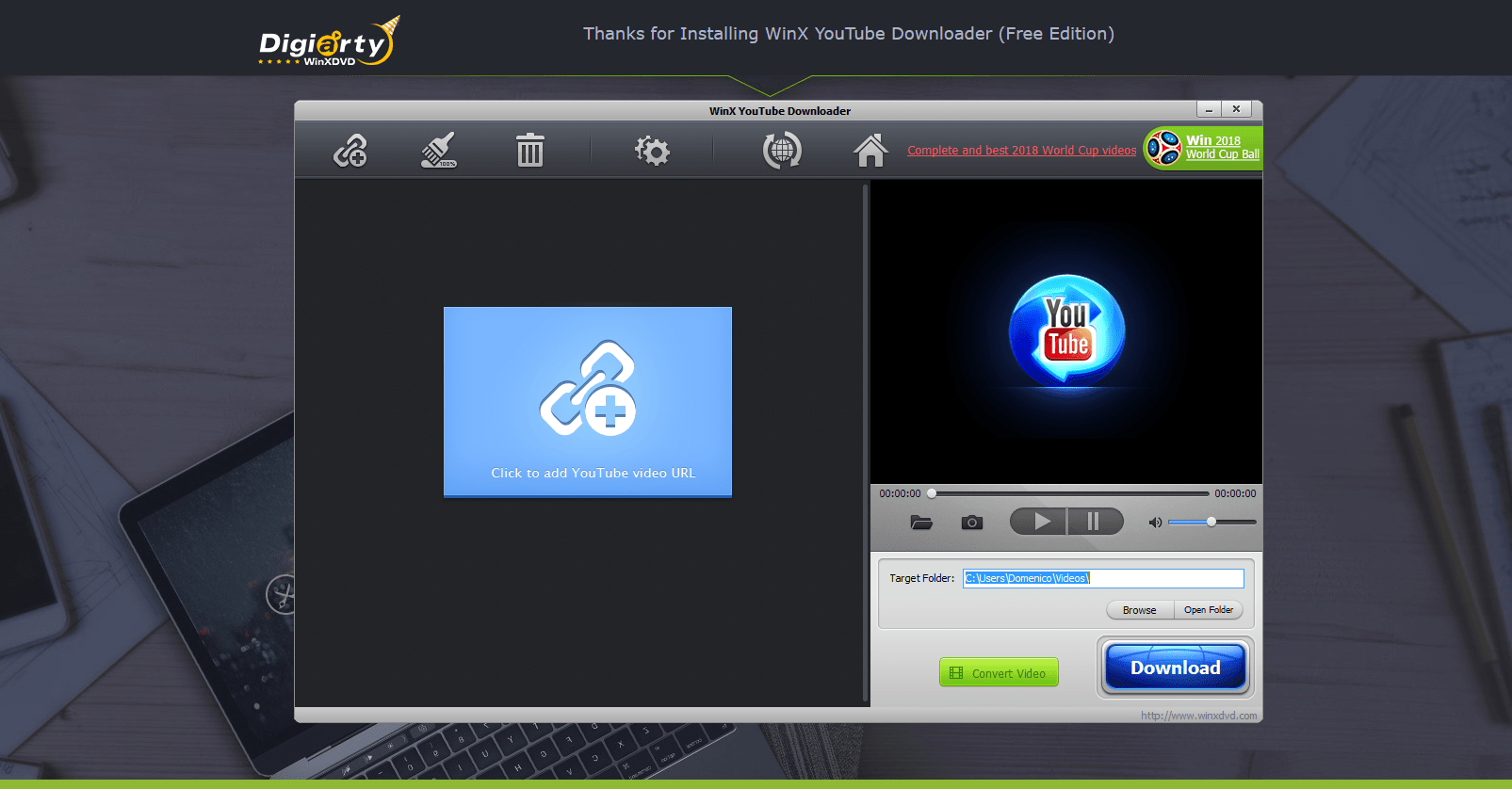Go to the Home page house icon
This screenshot has width=1512, height=789.
[x=870, y=150]
